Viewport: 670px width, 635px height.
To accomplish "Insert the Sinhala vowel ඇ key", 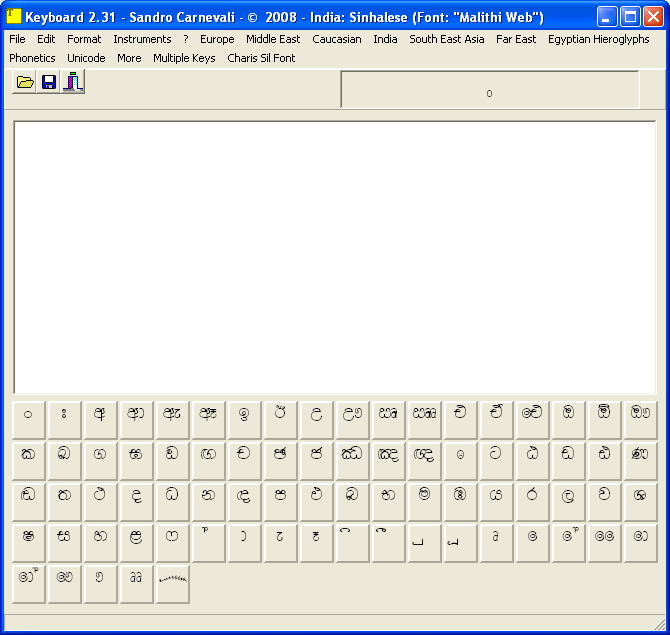I will pos(172,420).
